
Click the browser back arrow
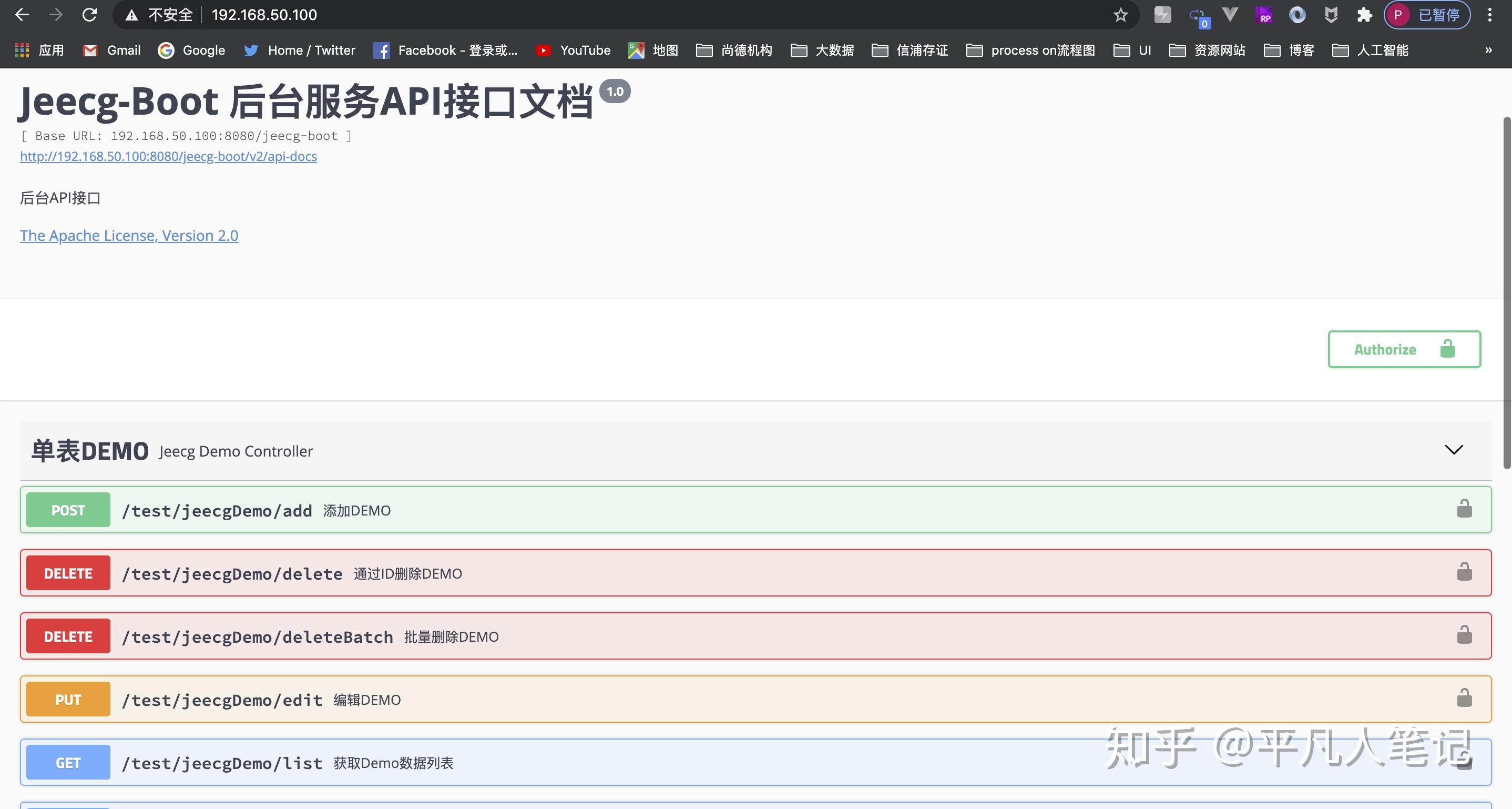click(22, 14)
